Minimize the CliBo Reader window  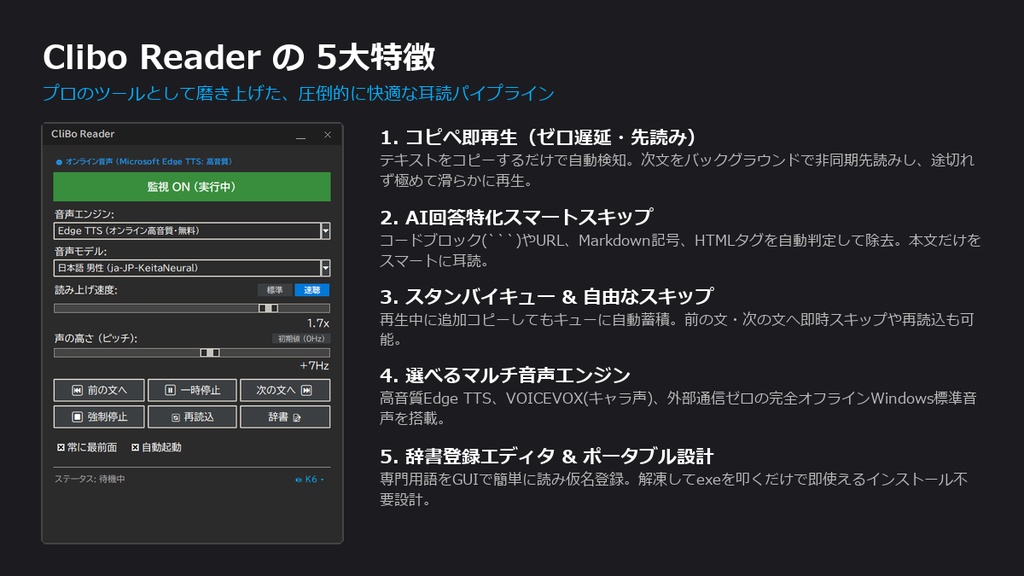coord(300,135)
